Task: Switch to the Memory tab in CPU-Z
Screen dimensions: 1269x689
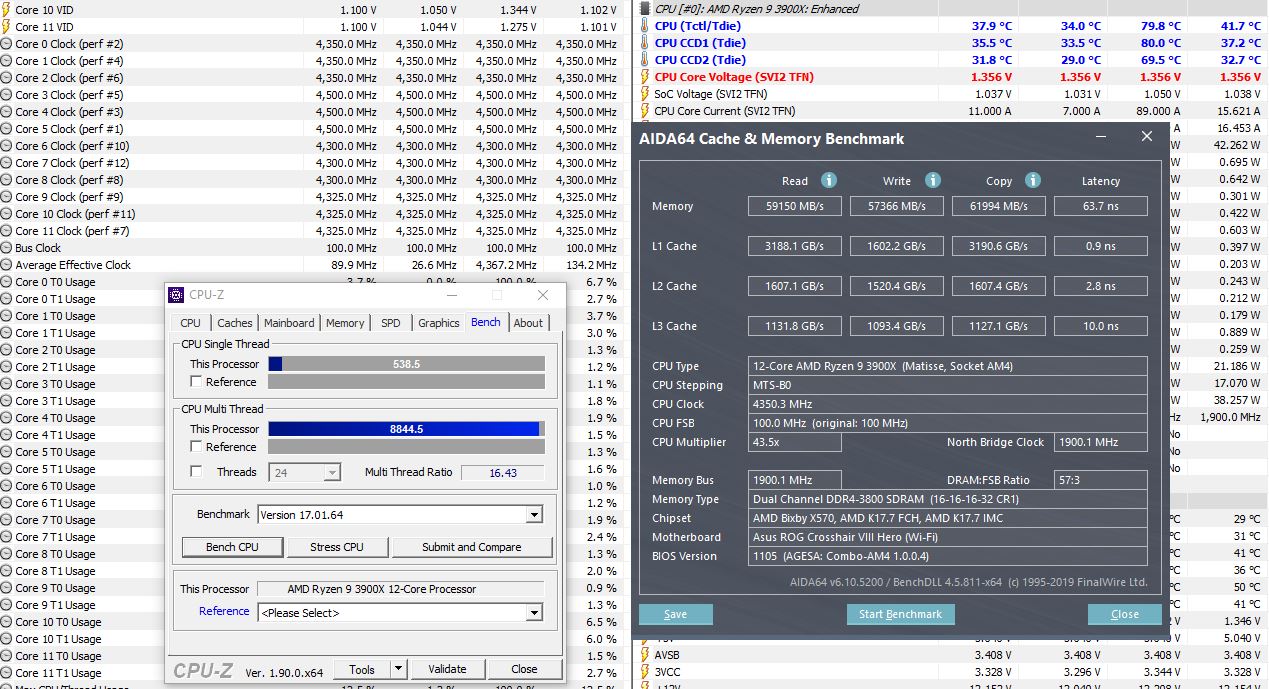Action: (x=345, y=323)
